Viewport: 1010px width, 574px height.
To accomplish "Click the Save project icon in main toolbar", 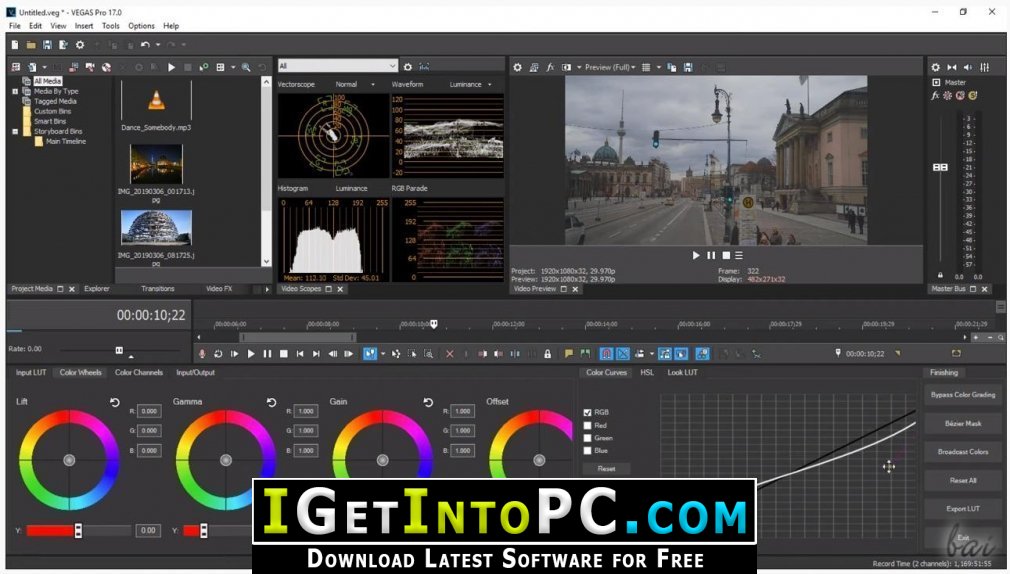I will coord(47,45).
